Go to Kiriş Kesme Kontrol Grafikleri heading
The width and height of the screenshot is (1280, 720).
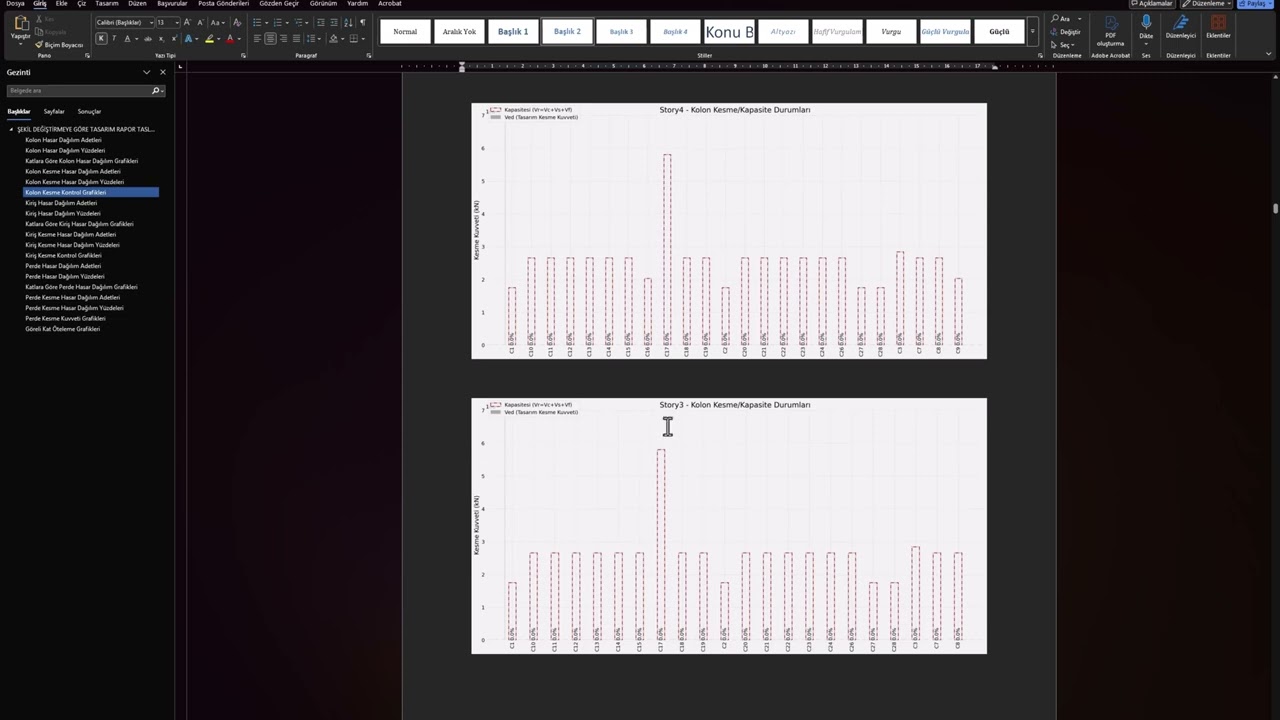point(63,255)
